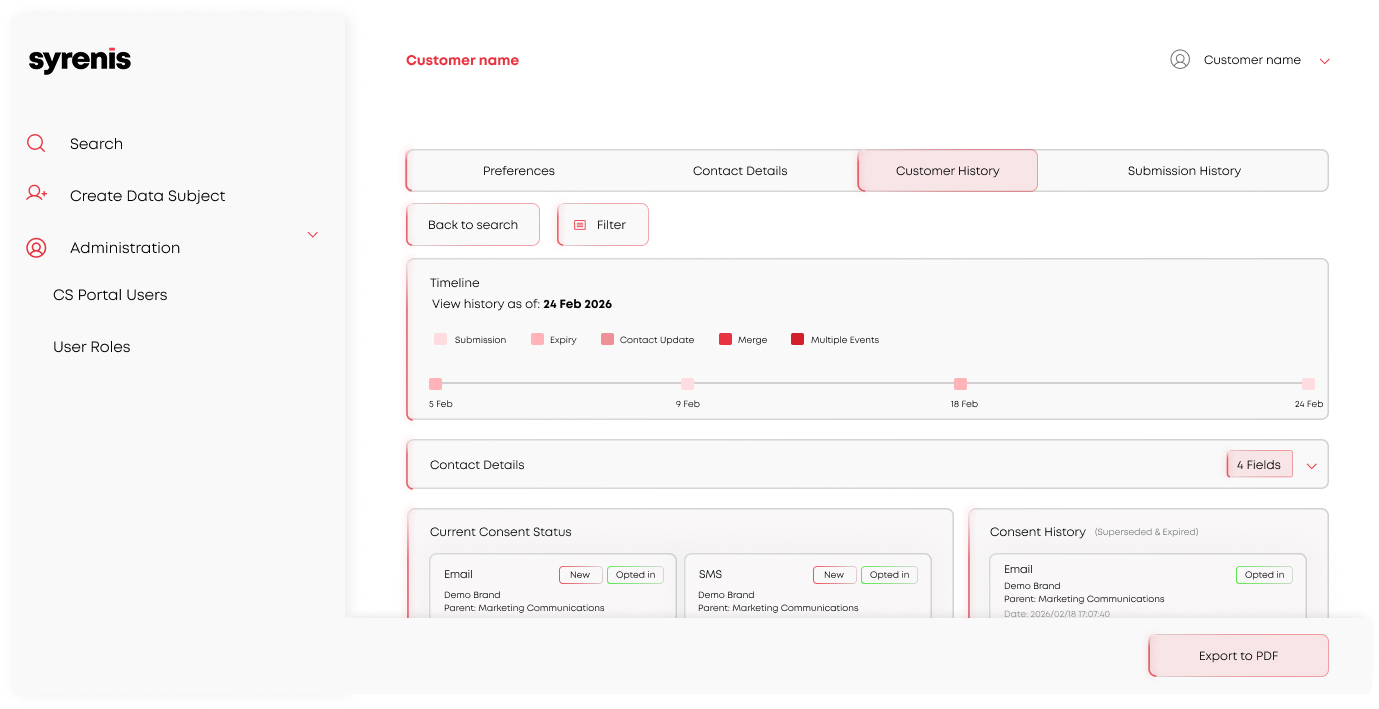Open the Customer name account dropdown

[x=1325, y=60]
